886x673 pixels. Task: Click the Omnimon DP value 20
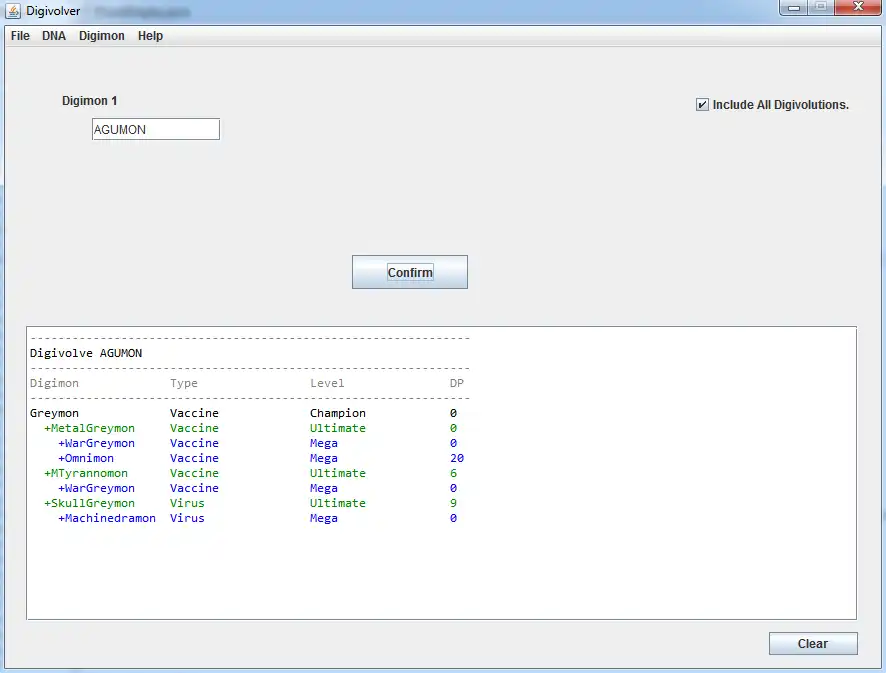[x=457, y=458]
